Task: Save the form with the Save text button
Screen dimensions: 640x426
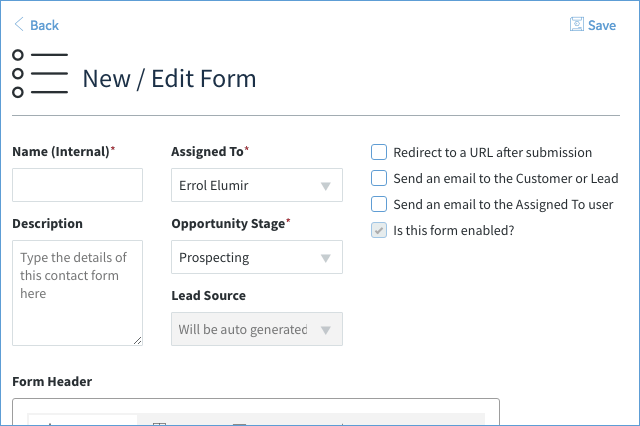Action: coord(602,25)
